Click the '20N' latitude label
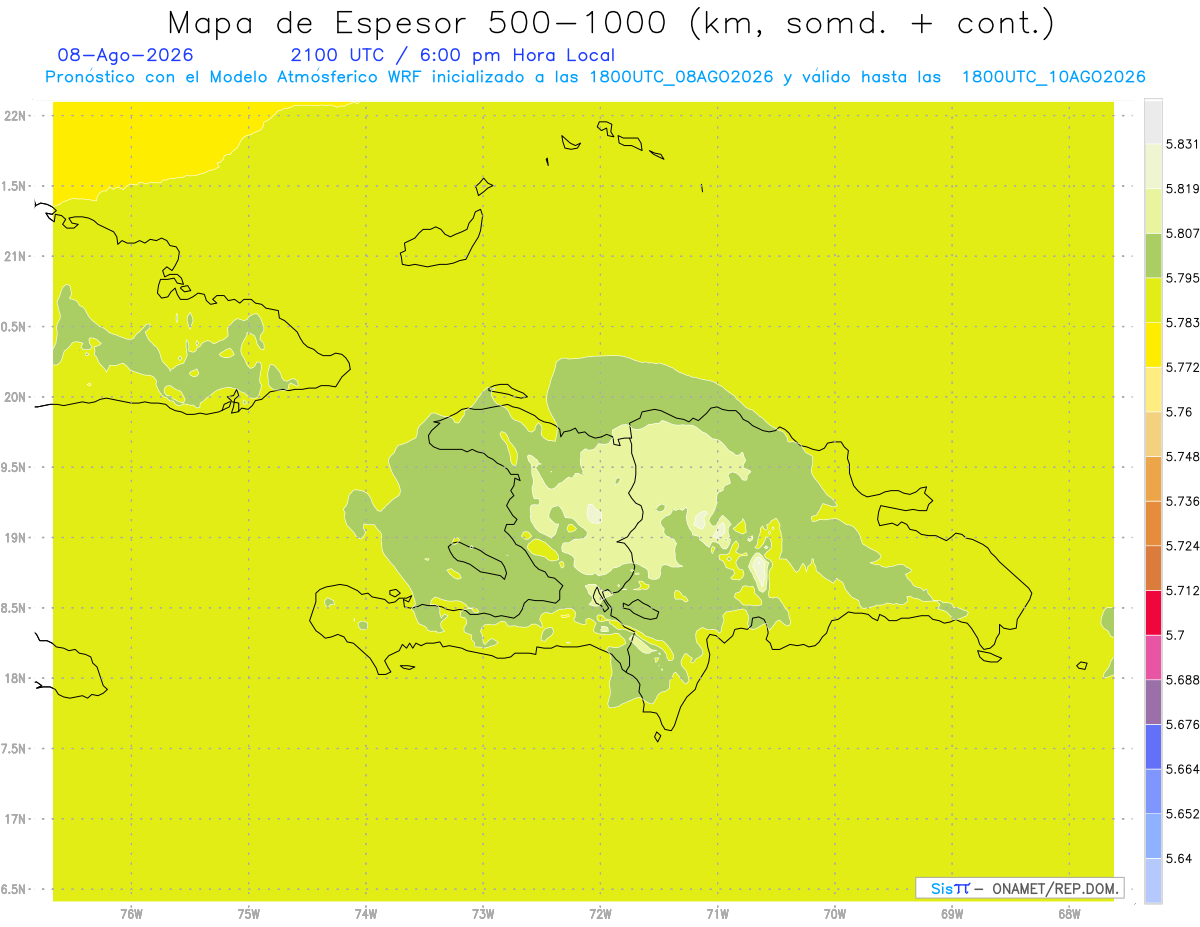 [x=15, y=397]
